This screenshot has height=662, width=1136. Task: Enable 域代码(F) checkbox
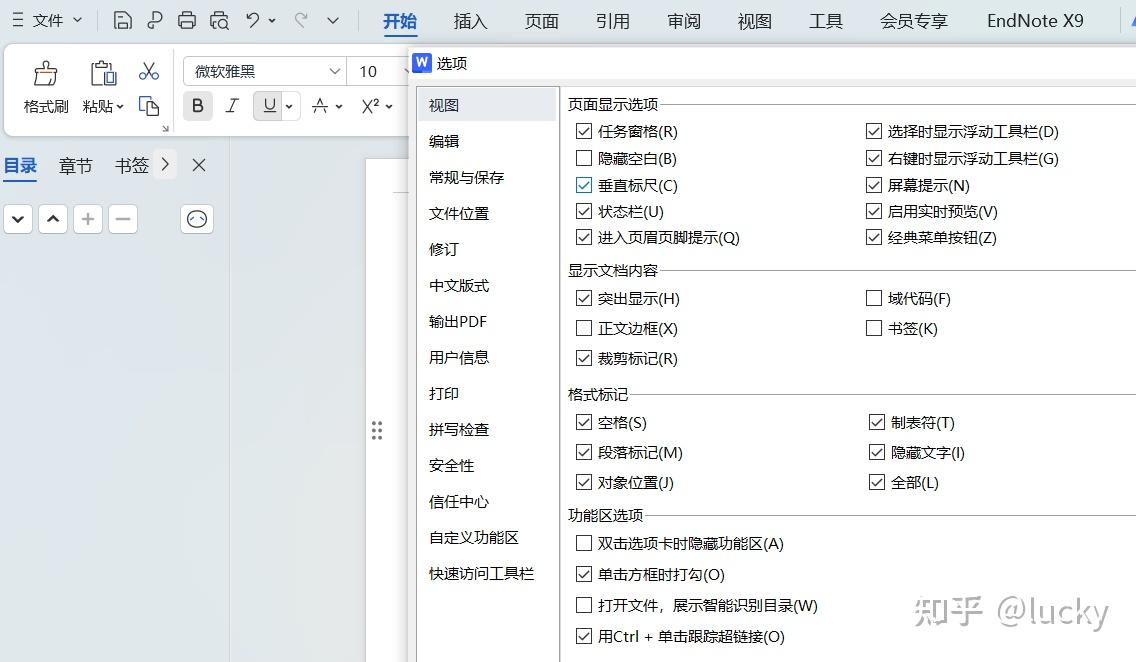[874, 298]
